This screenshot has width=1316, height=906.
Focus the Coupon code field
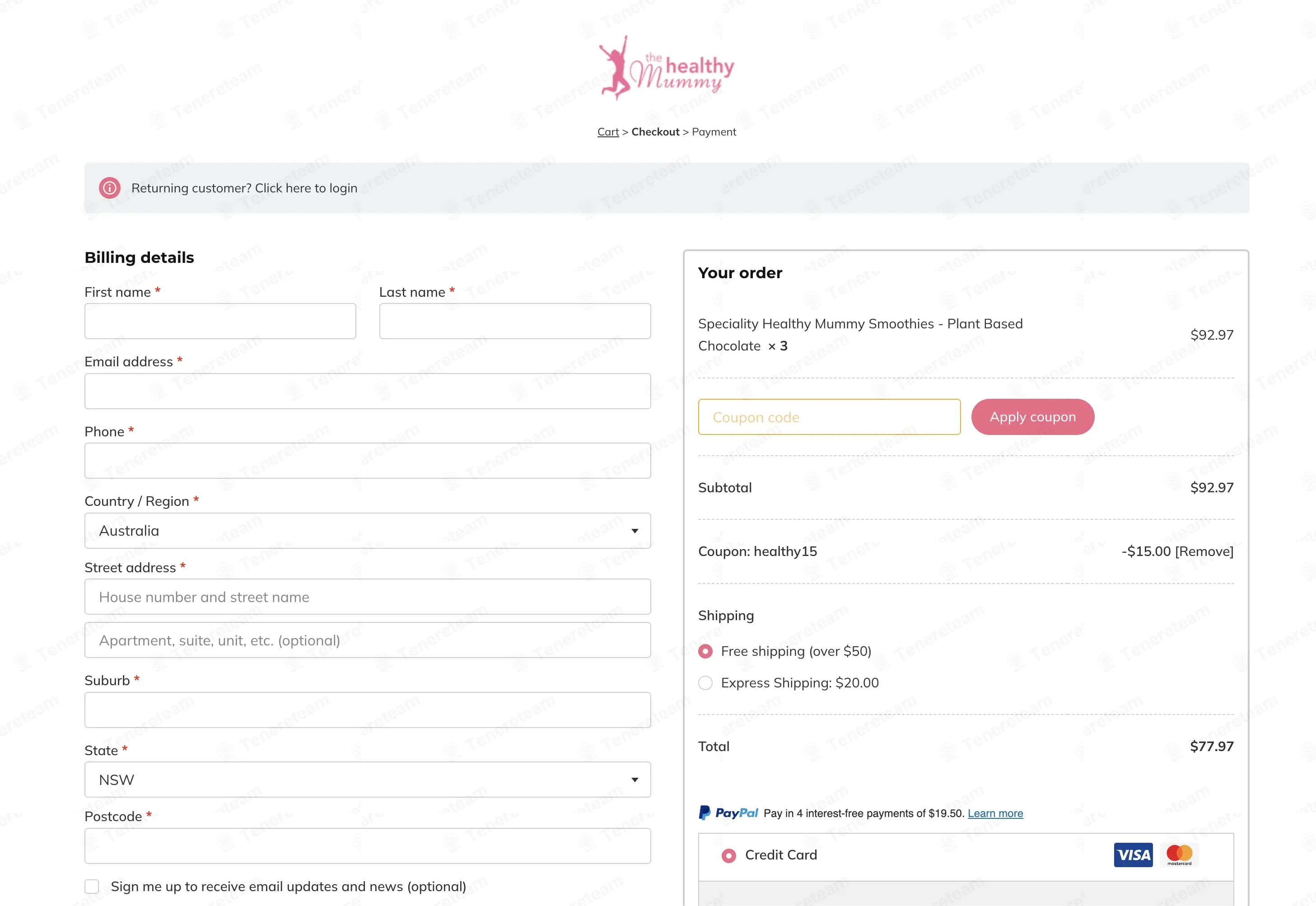(829, 417)
